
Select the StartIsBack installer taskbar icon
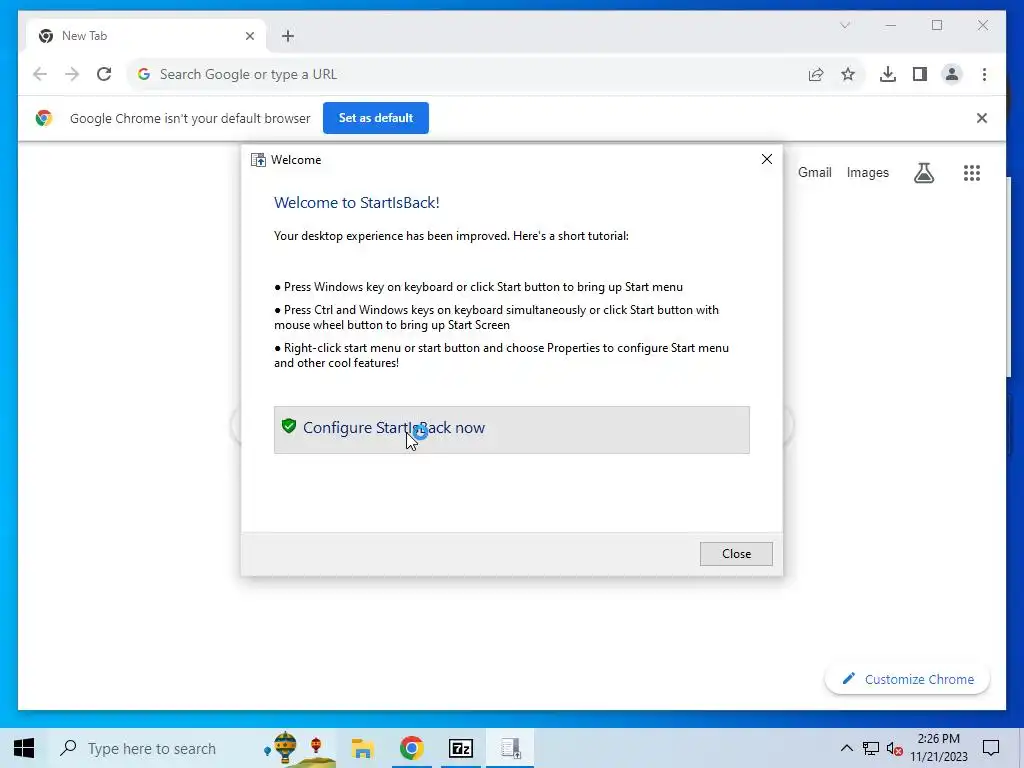[x=510, y=748]
